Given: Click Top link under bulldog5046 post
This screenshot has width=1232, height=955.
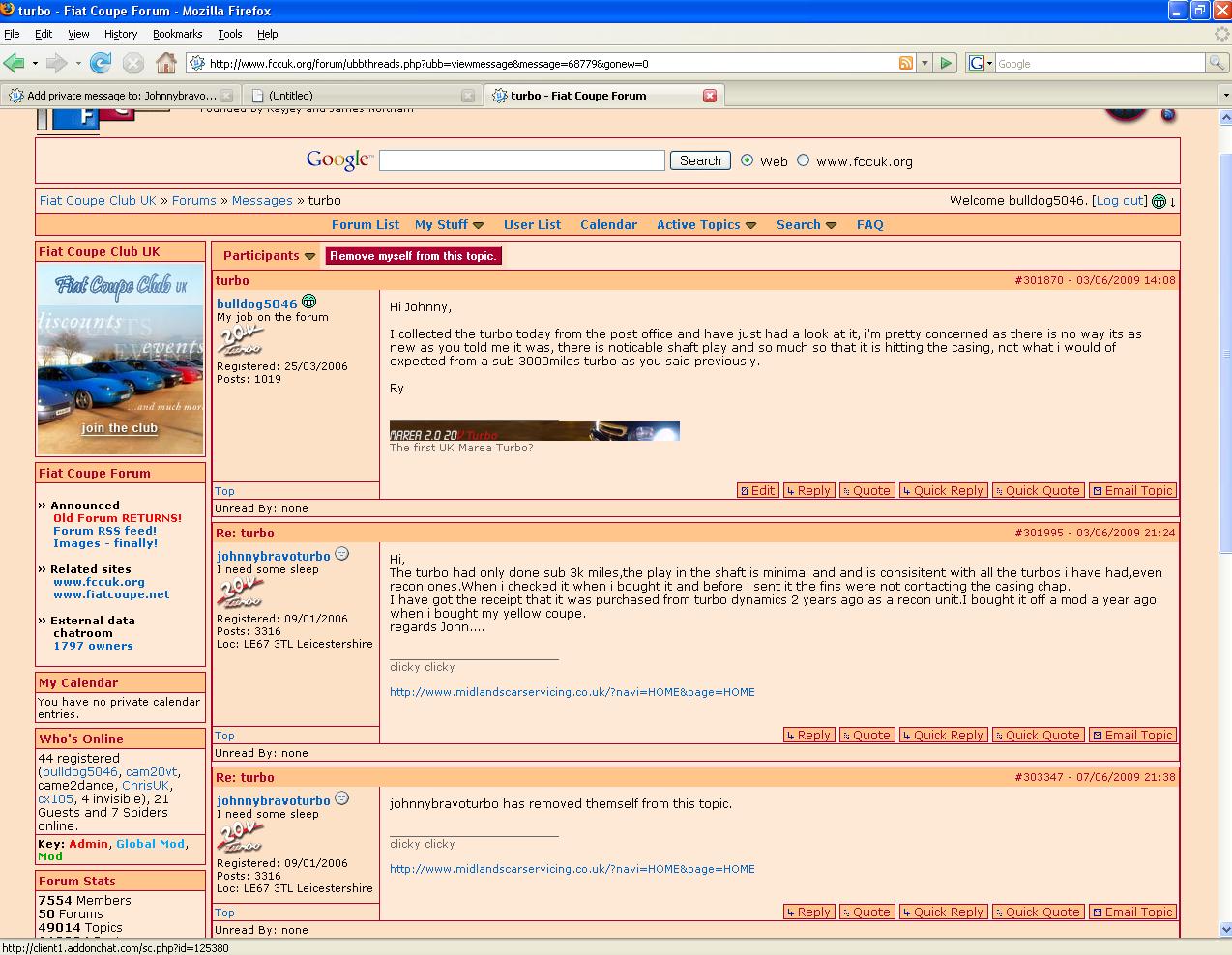Looking at the screenshot, I should click(224, 491).
